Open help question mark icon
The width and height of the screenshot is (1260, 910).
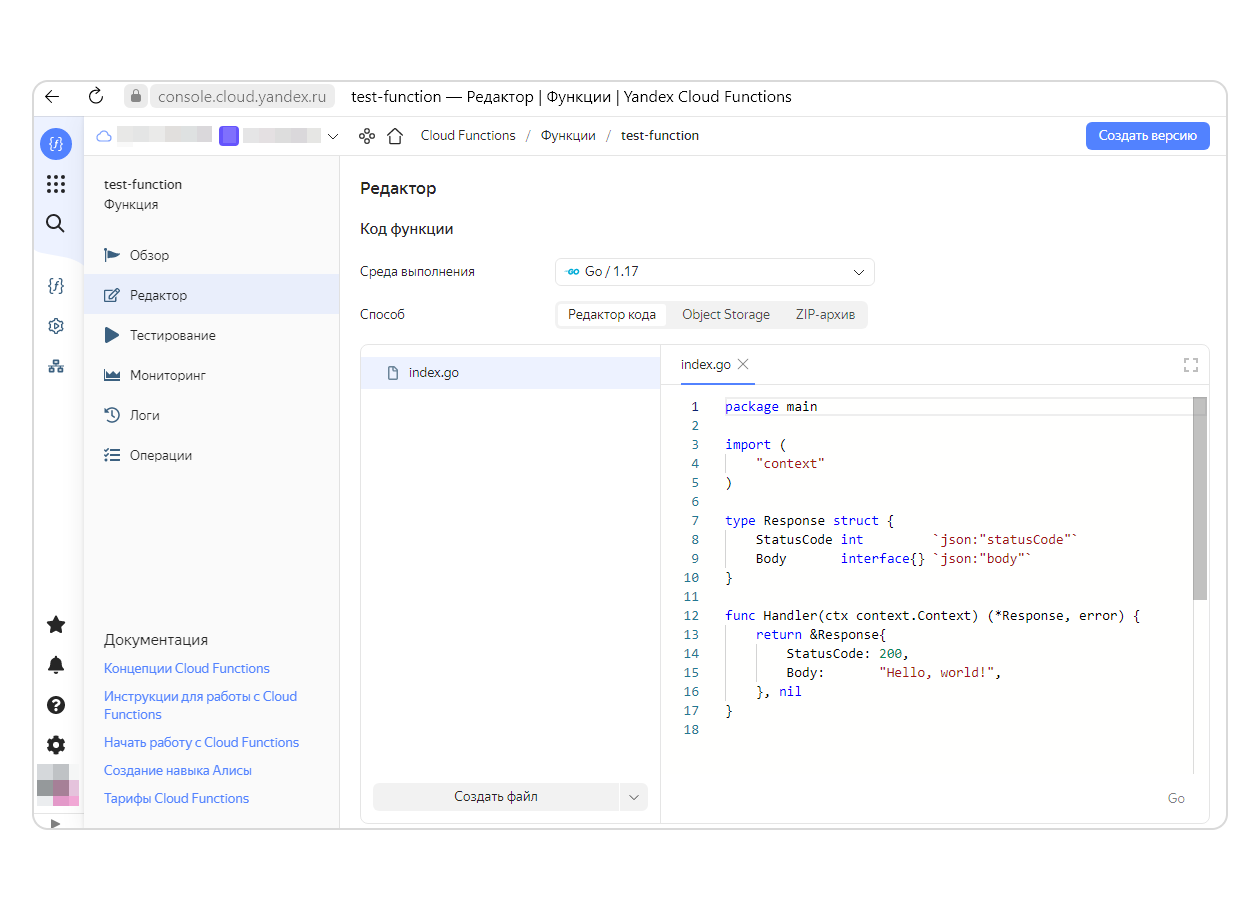coord(56,705)
